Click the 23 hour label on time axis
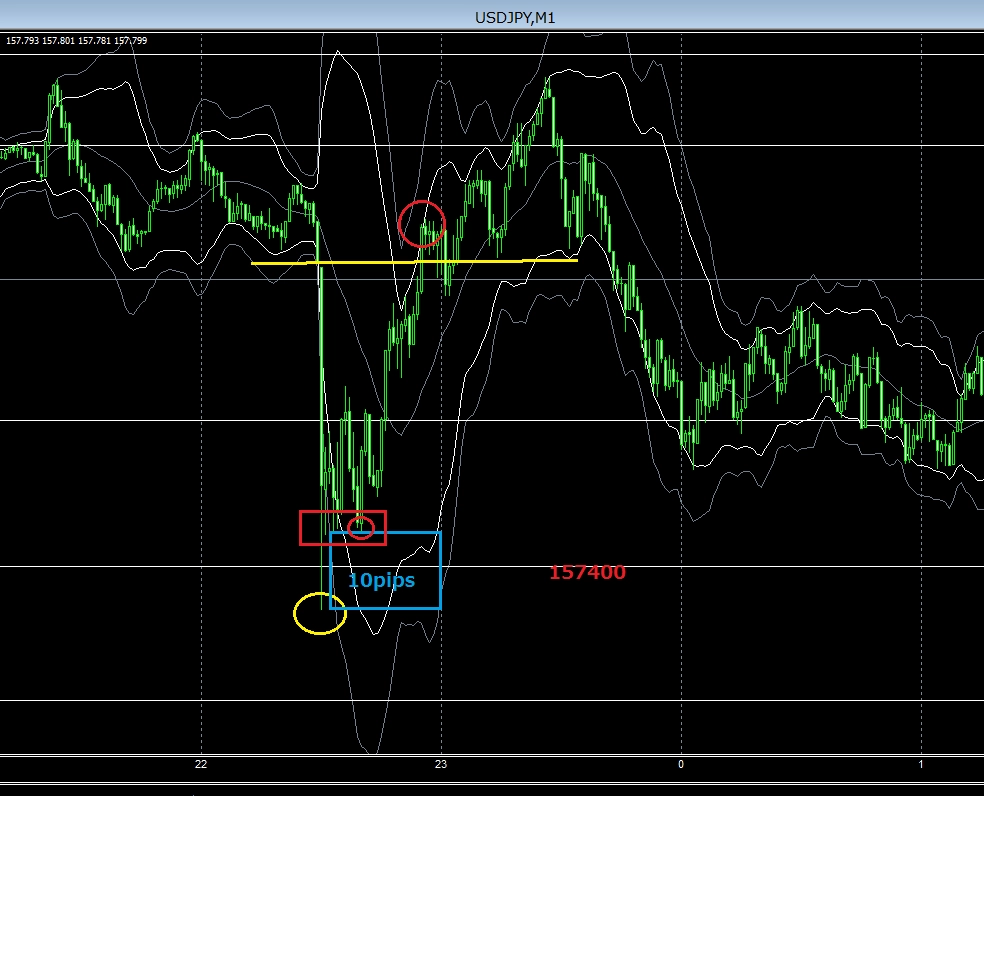984x974 pixels. (x=441, y=764)
